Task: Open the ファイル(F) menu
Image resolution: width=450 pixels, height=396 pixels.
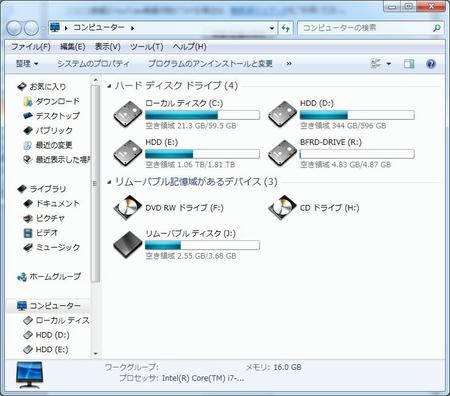Action: 31,47
